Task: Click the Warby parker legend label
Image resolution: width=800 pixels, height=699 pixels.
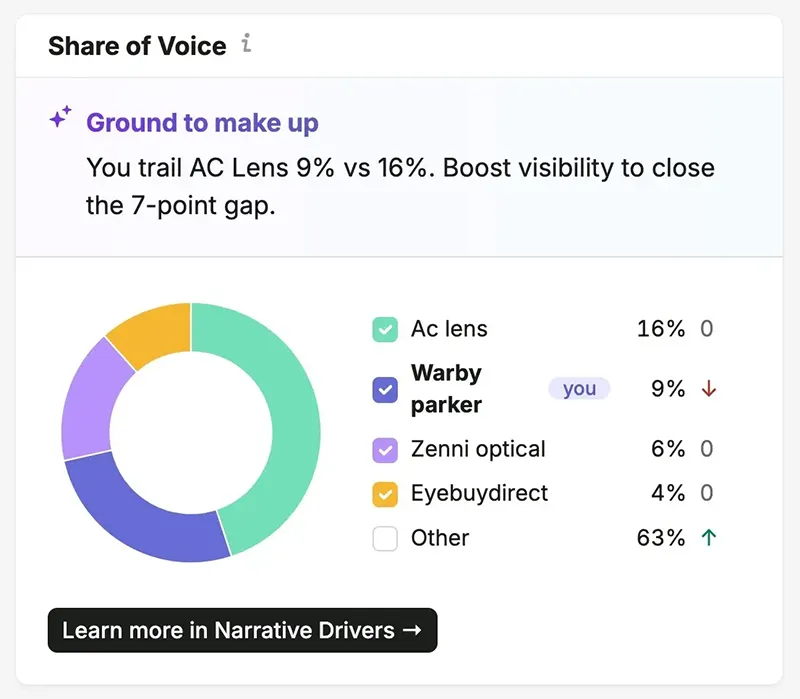Action: pyautogui.click(x=446, y=389)
